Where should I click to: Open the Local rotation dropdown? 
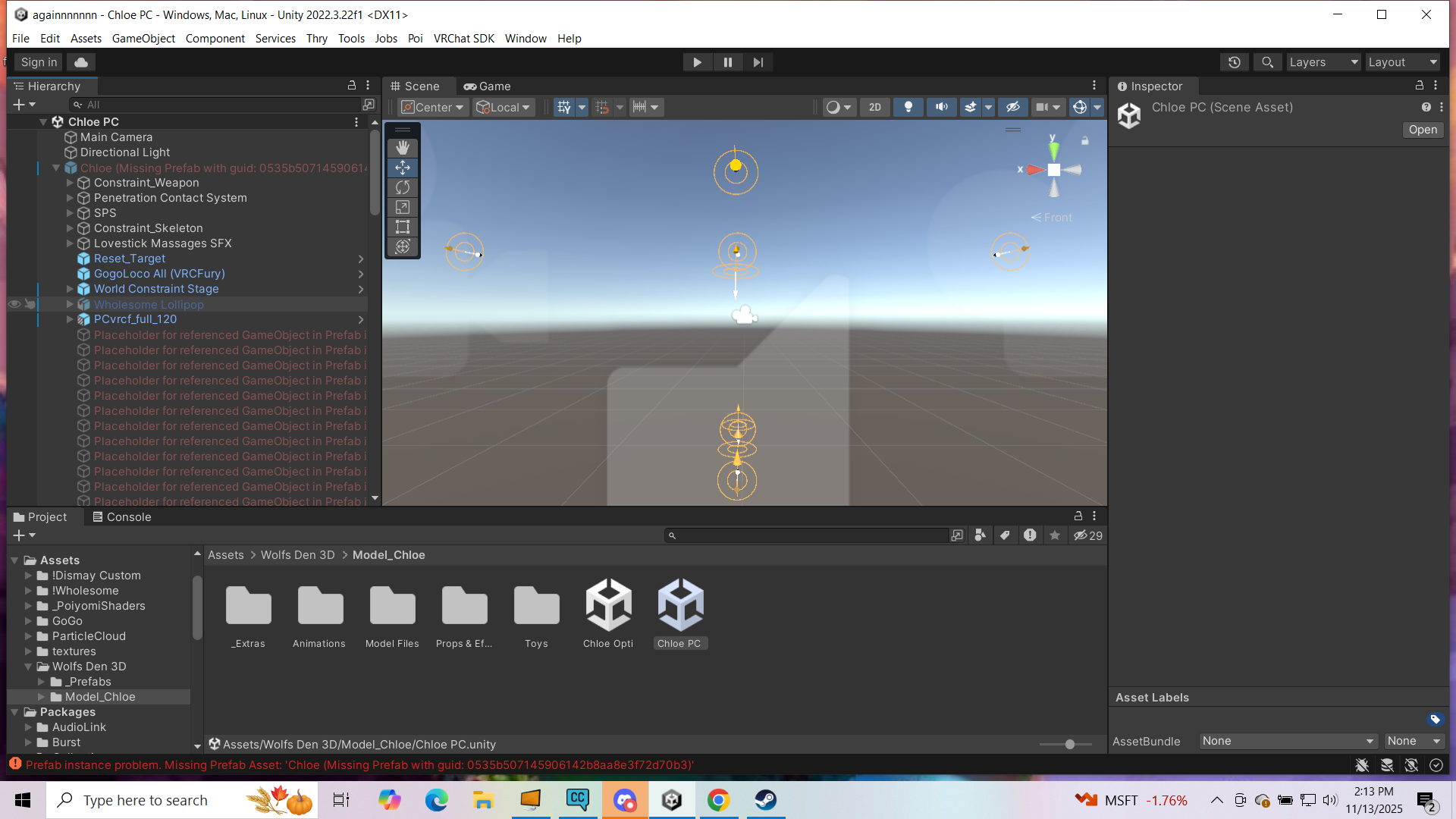click(x=503, y=108)
